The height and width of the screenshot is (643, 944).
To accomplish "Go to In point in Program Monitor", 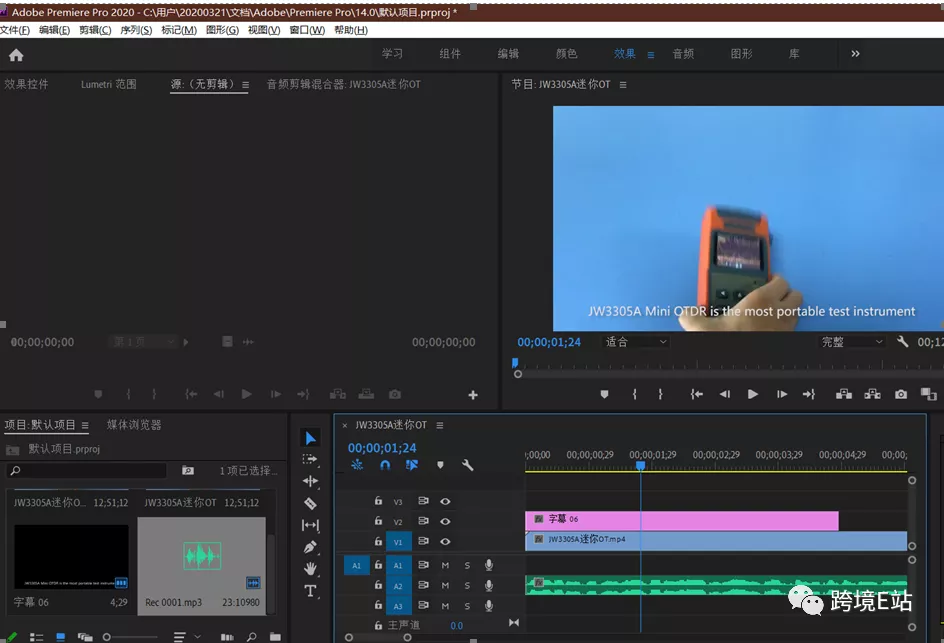I will pos(697,394).
